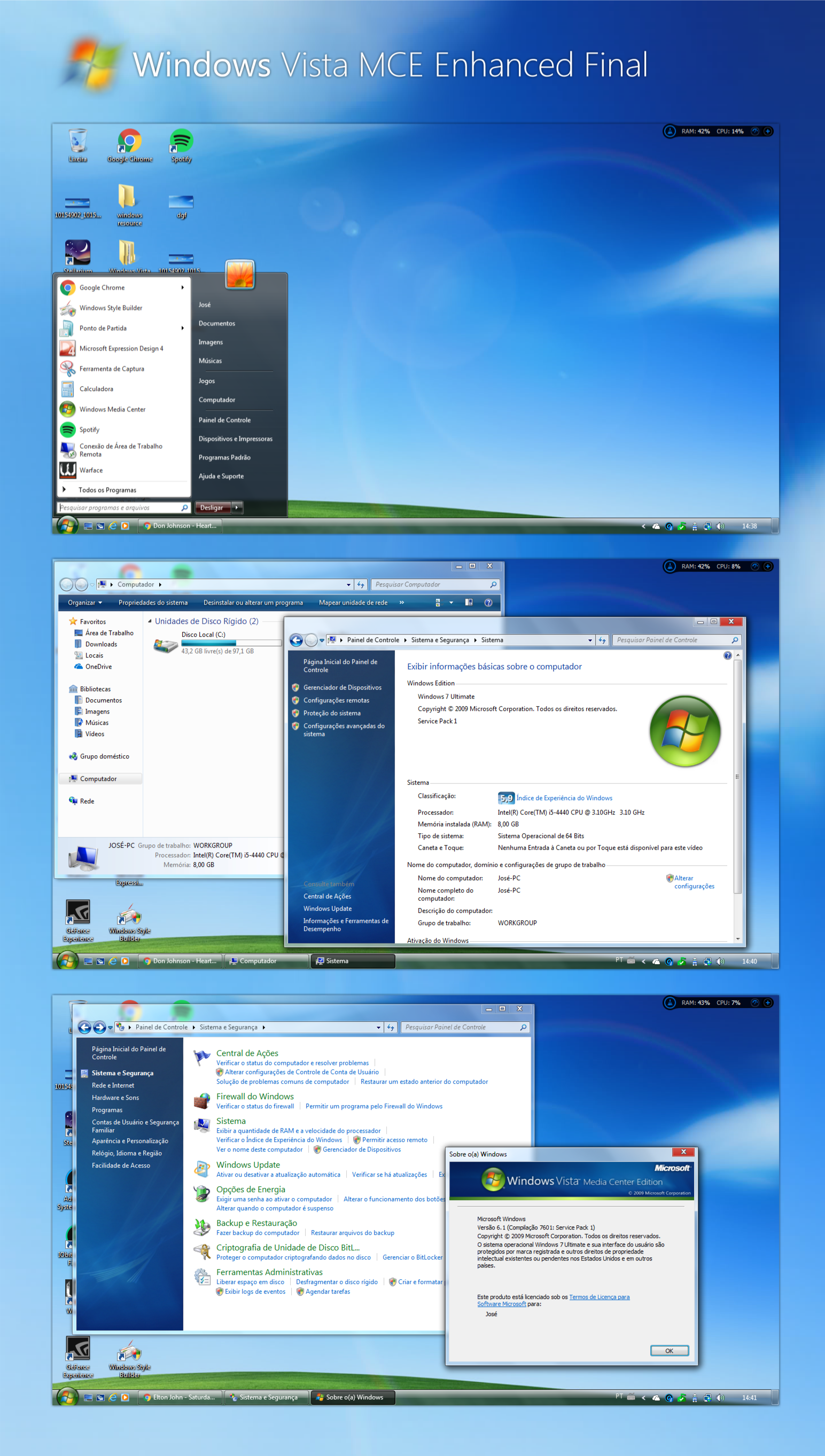This screenshot has height=1456, width=825.
Task: Open the 'windows resource' folder on the desktop
Action: (129, 205)
